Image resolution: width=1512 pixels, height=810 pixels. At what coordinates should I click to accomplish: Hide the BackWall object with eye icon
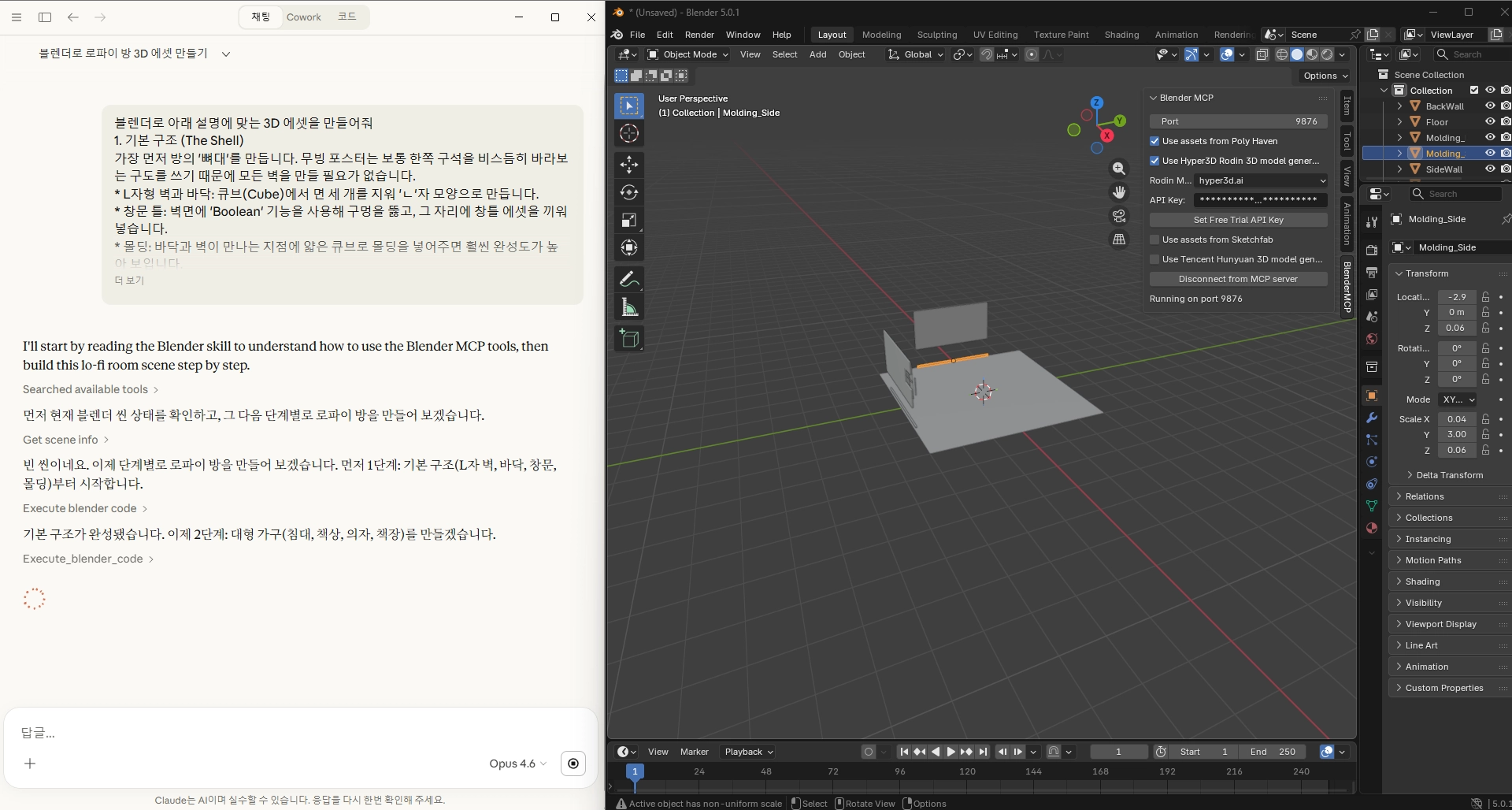[1490, 106]
